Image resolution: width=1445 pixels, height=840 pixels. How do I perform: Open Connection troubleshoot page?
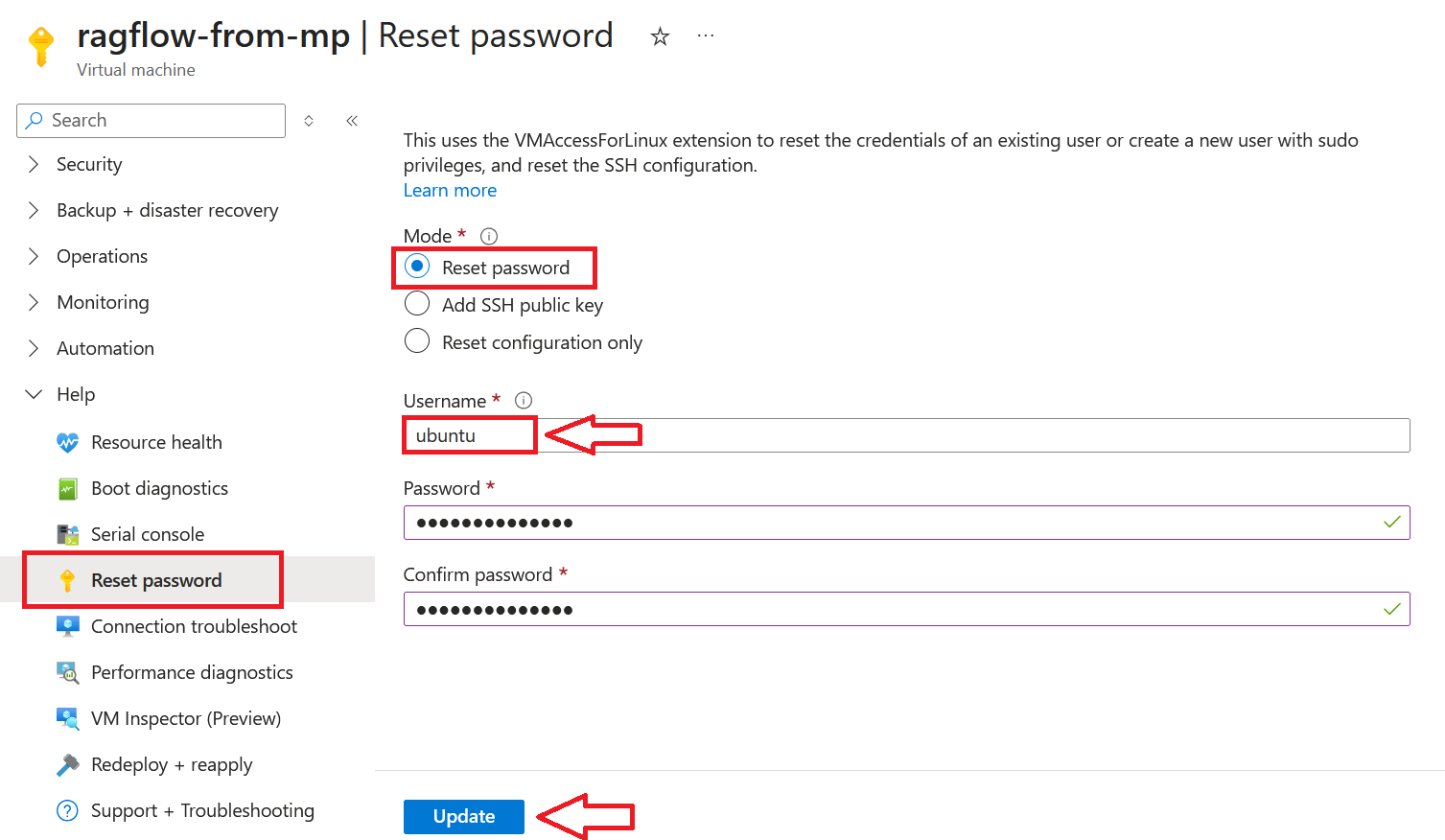click(x=194, y=626)
